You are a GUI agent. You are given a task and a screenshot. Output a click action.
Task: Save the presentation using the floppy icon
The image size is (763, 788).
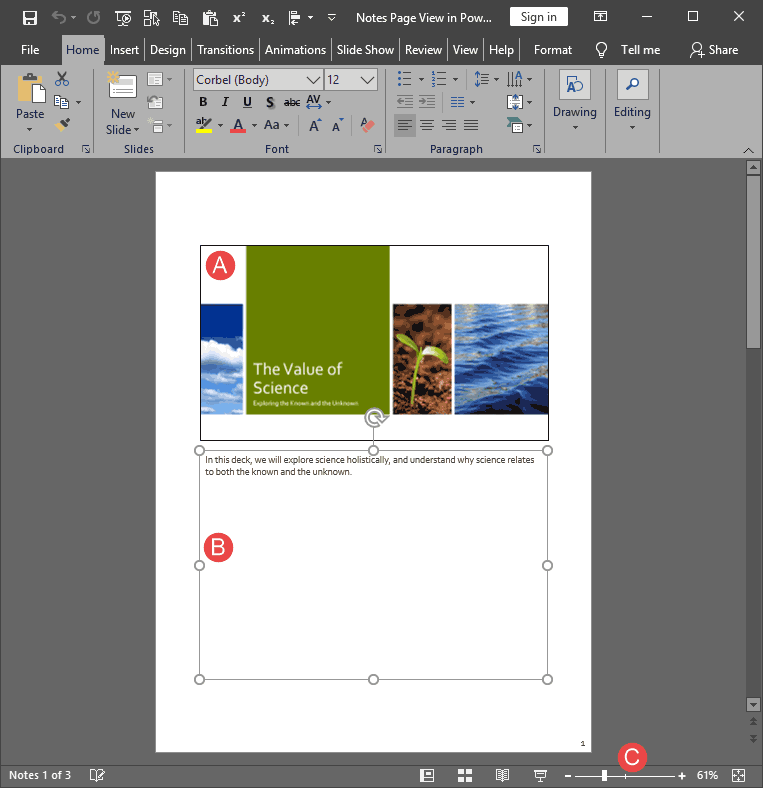[x=30, y=17]
